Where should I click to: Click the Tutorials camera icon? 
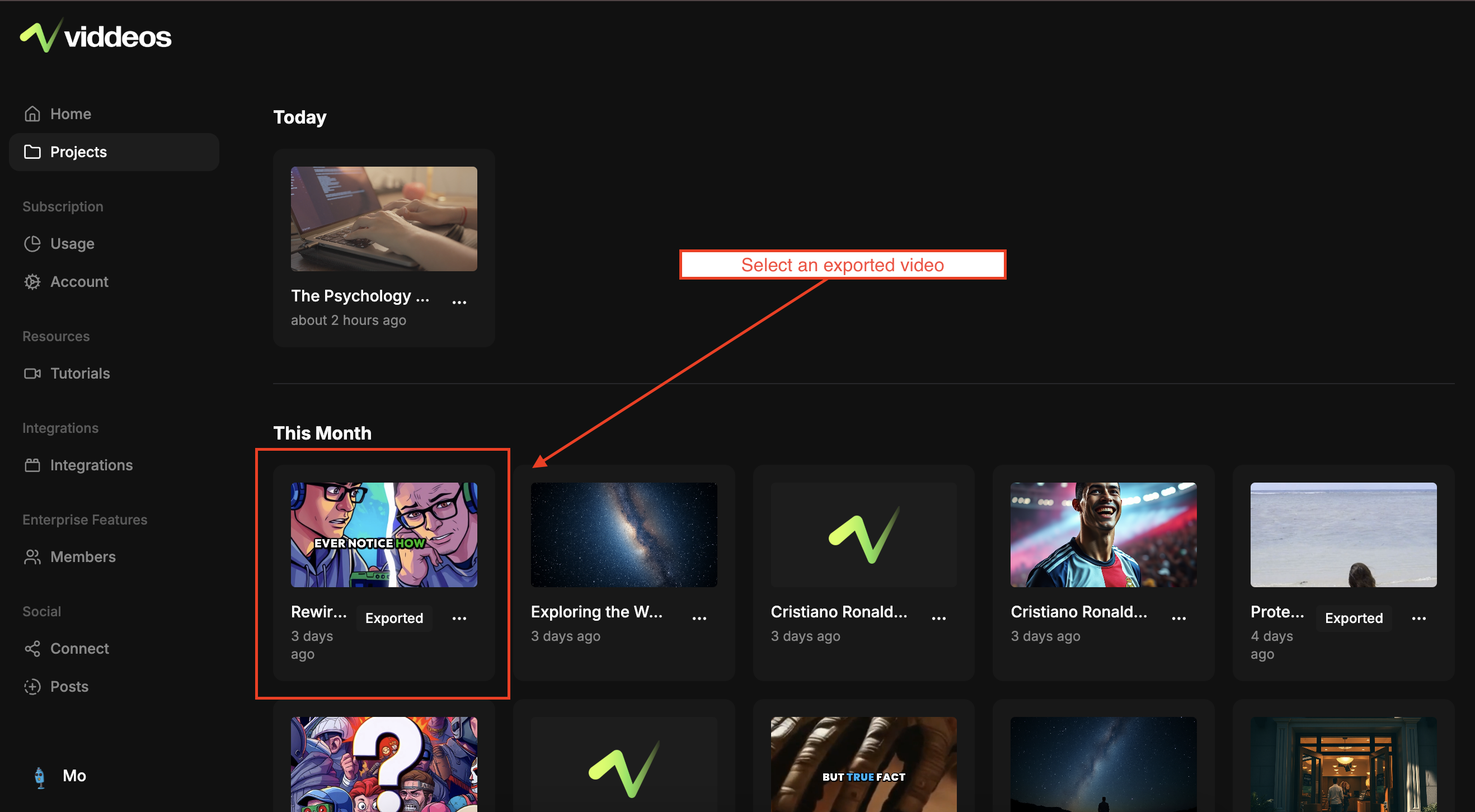pos(32,374)
